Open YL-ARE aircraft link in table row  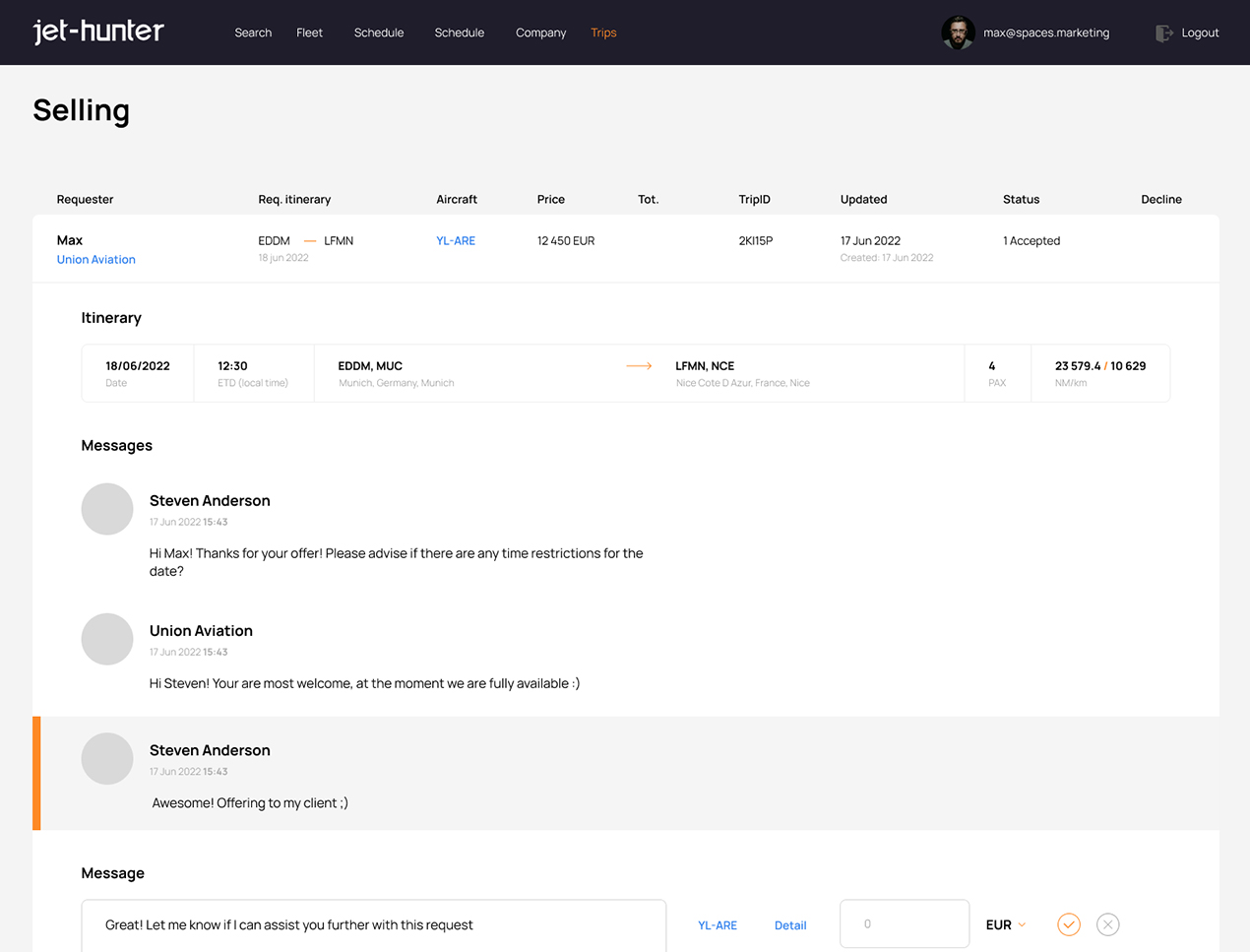tap(456, 241)
